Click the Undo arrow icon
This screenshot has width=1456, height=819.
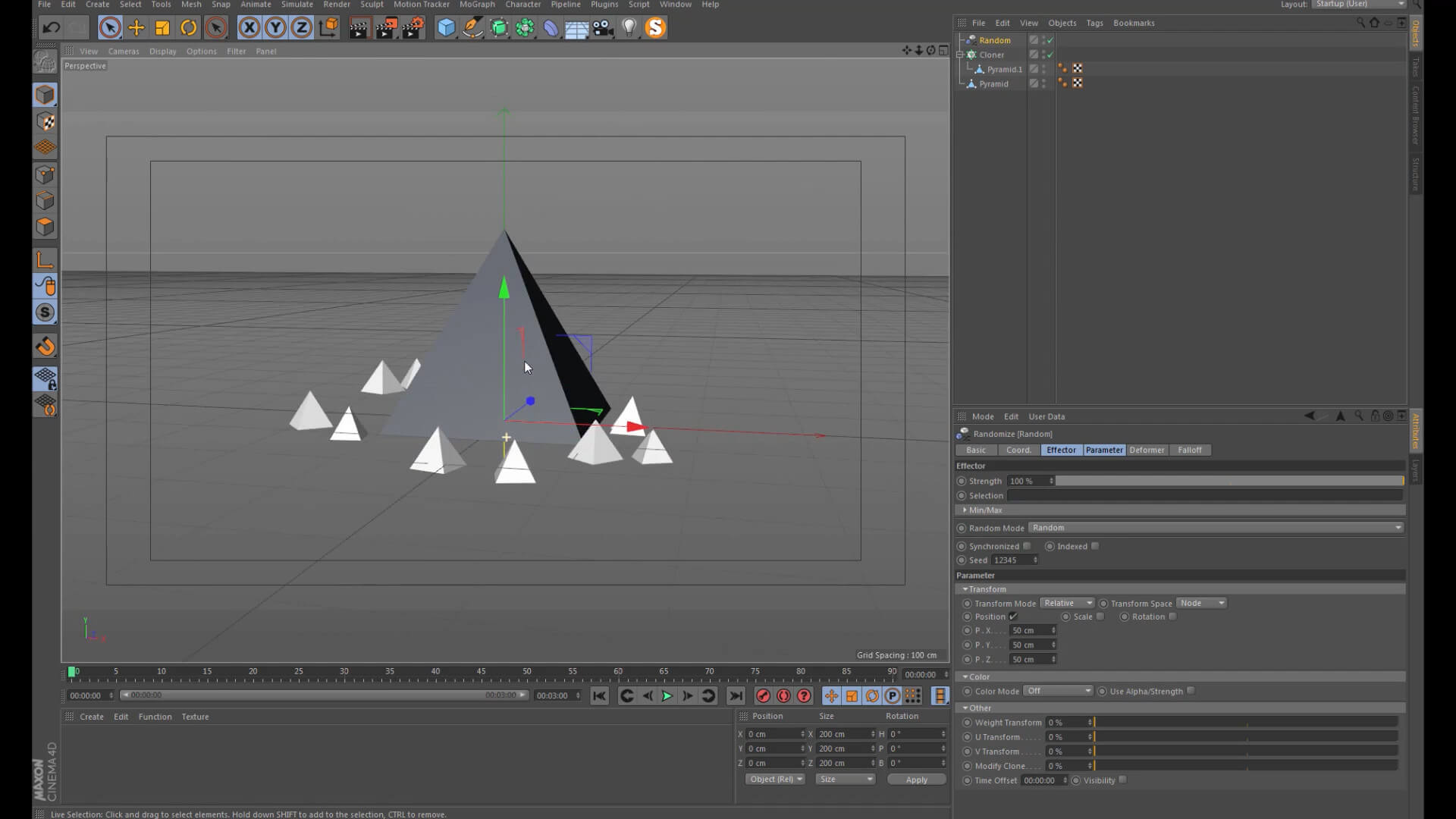pos(51,28)
